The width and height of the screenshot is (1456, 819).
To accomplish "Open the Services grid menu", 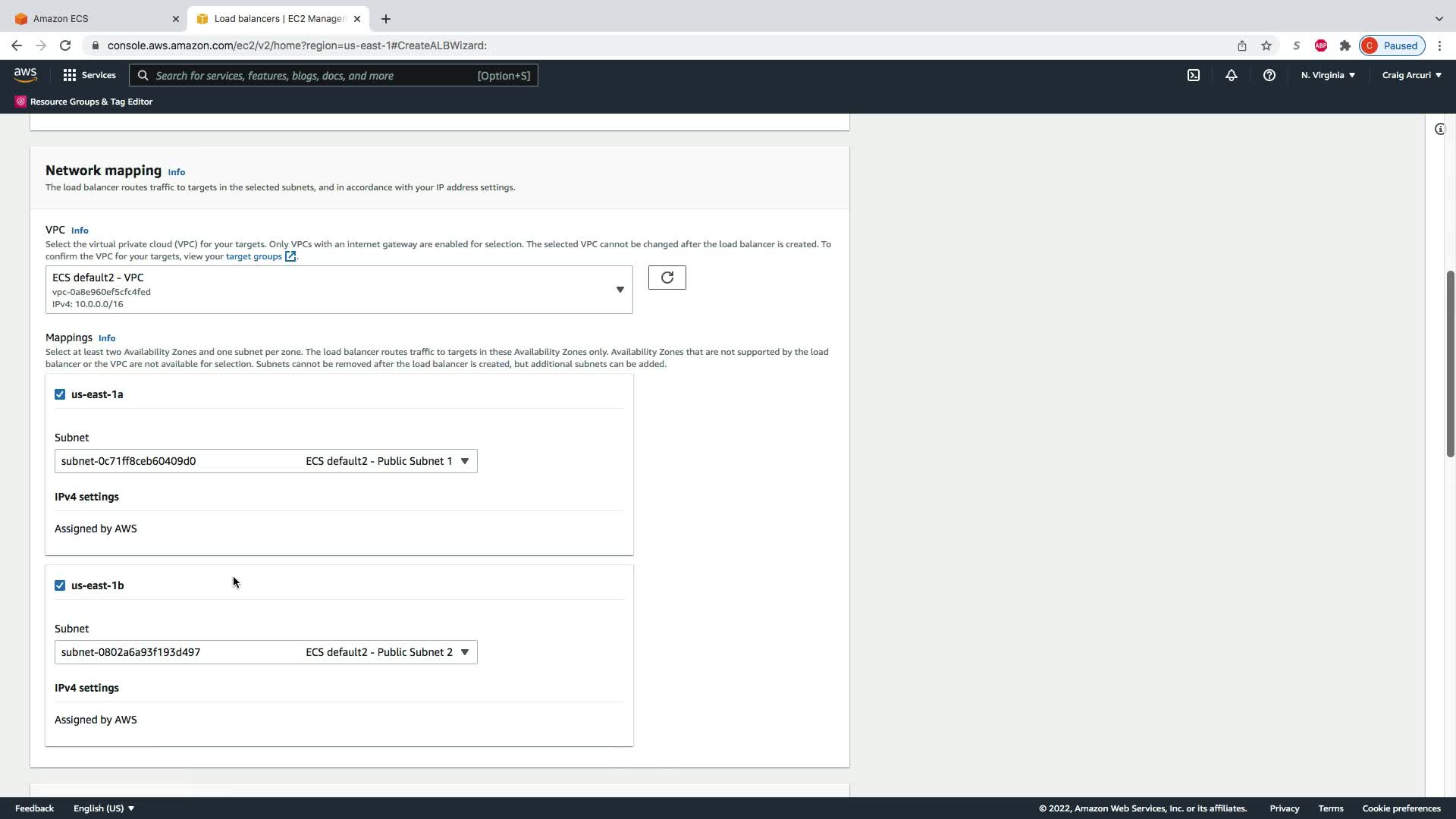I will click(89, 75).
